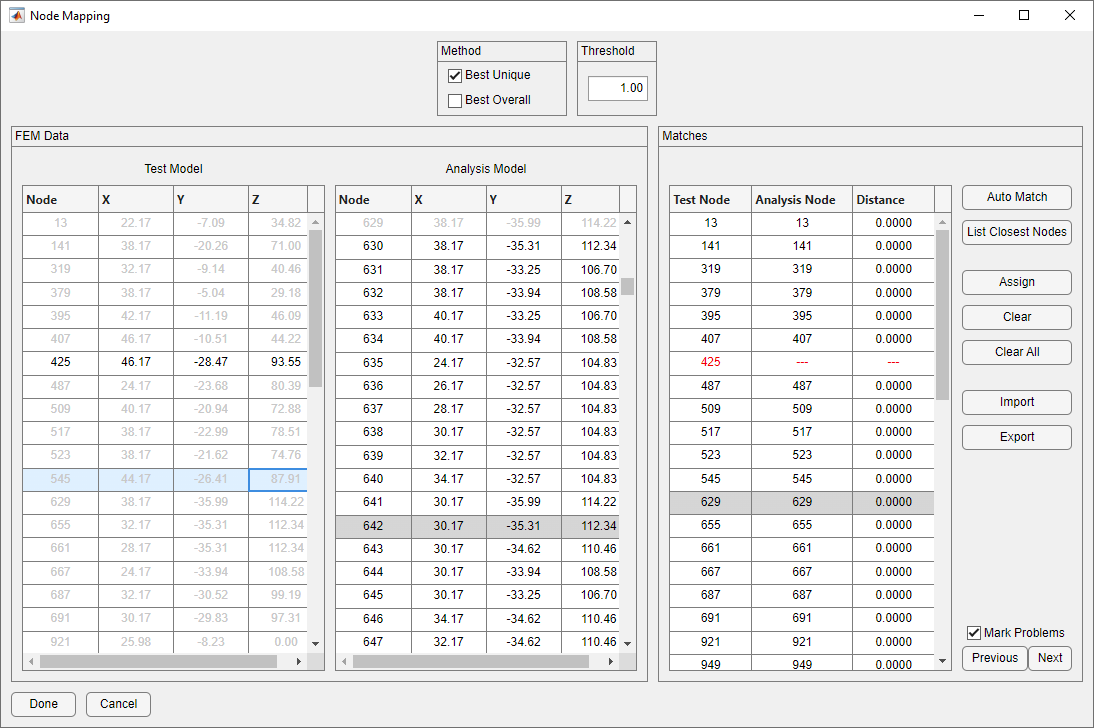This screenshot has height=728, width=1094.
Task: Enable the Best Unique method checkbox
Action: pos(455,75)
